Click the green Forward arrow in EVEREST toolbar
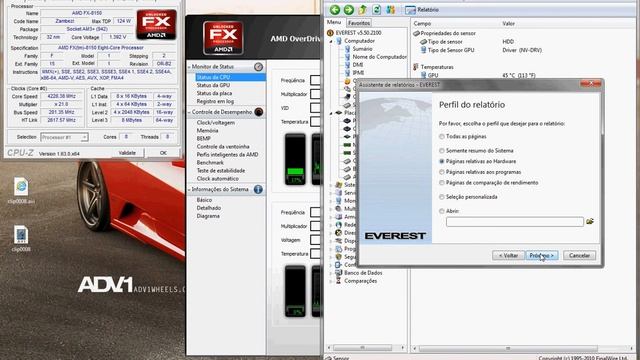The height and width of the screenshot is (360, 640). [x=349, y=10]
